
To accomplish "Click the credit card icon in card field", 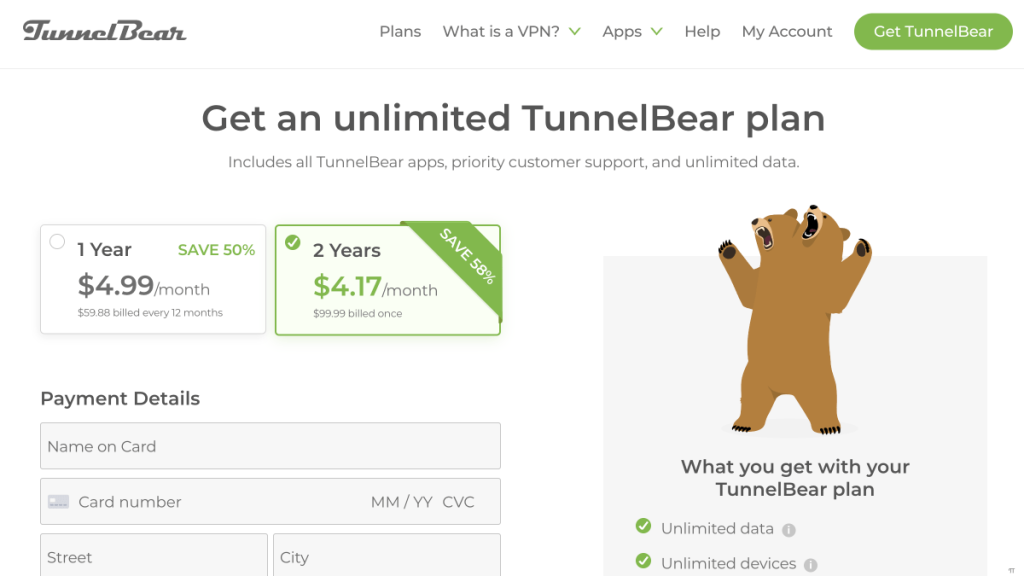I will click(x=58, y=502).
